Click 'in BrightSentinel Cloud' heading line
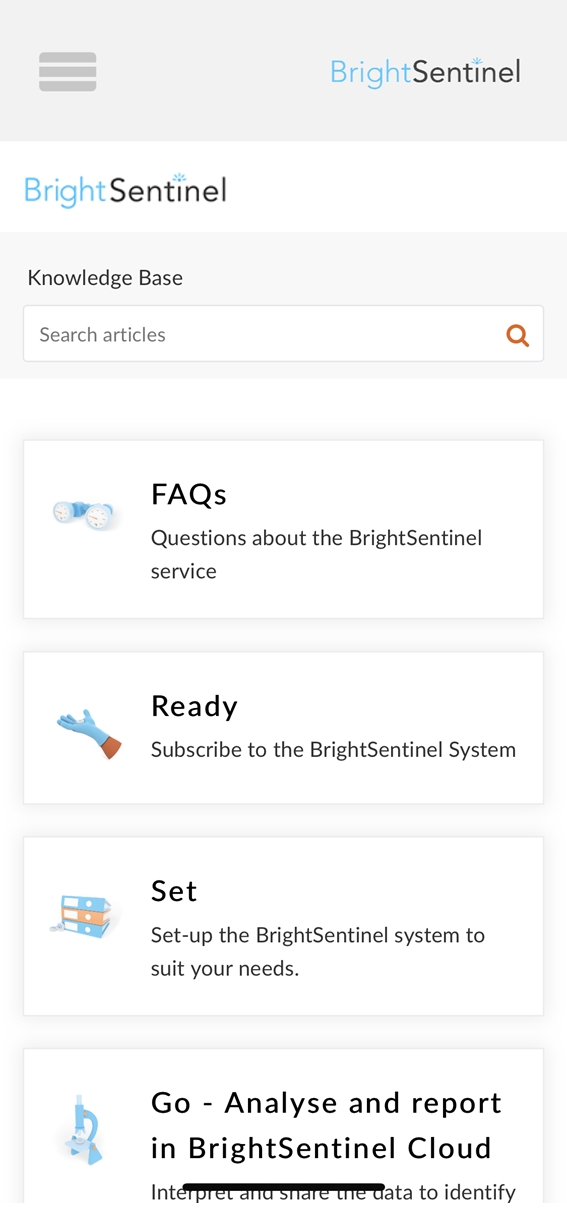Screen dimensions: 567x1215 321,1147
